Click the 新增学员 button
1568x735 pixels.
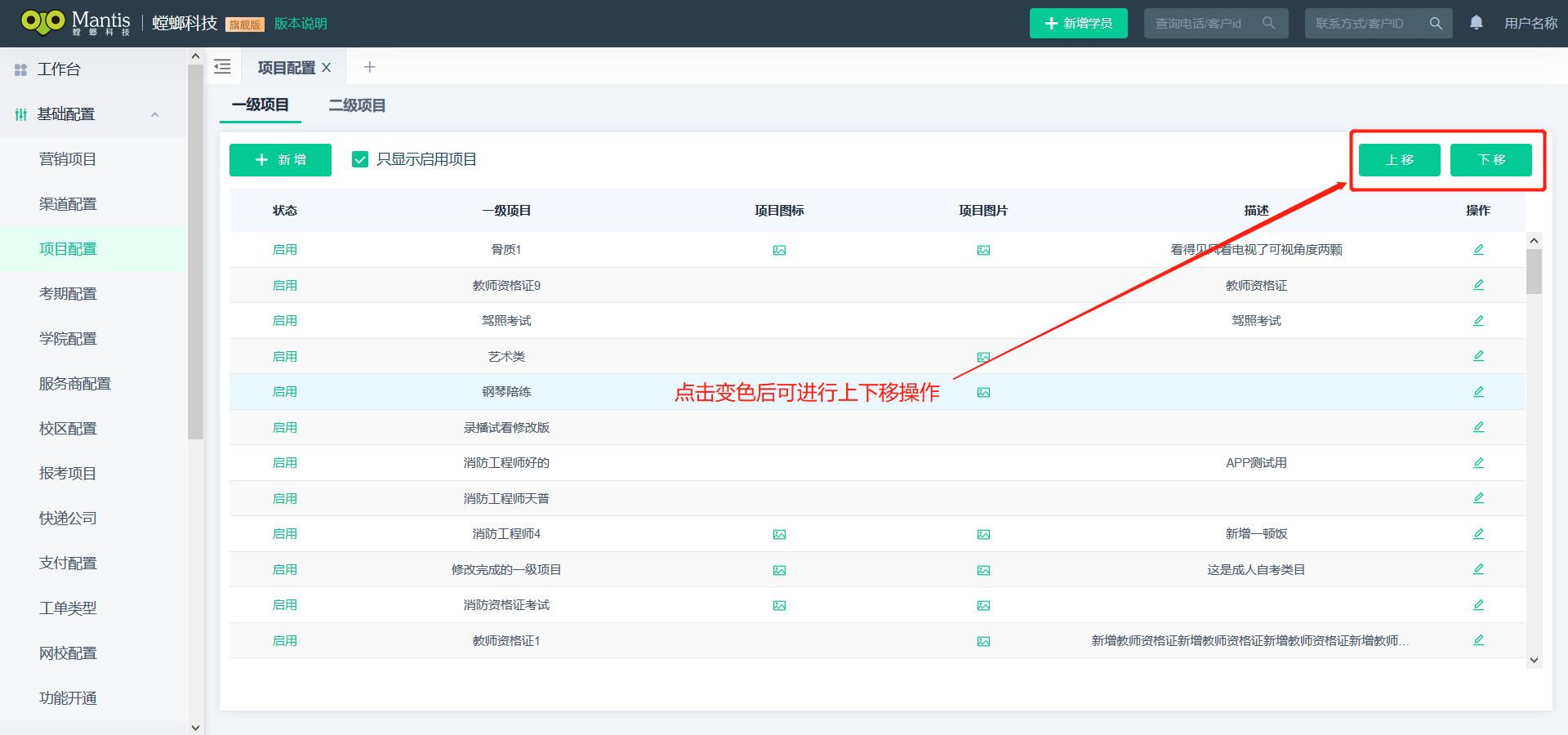[x=1078, y=23]
